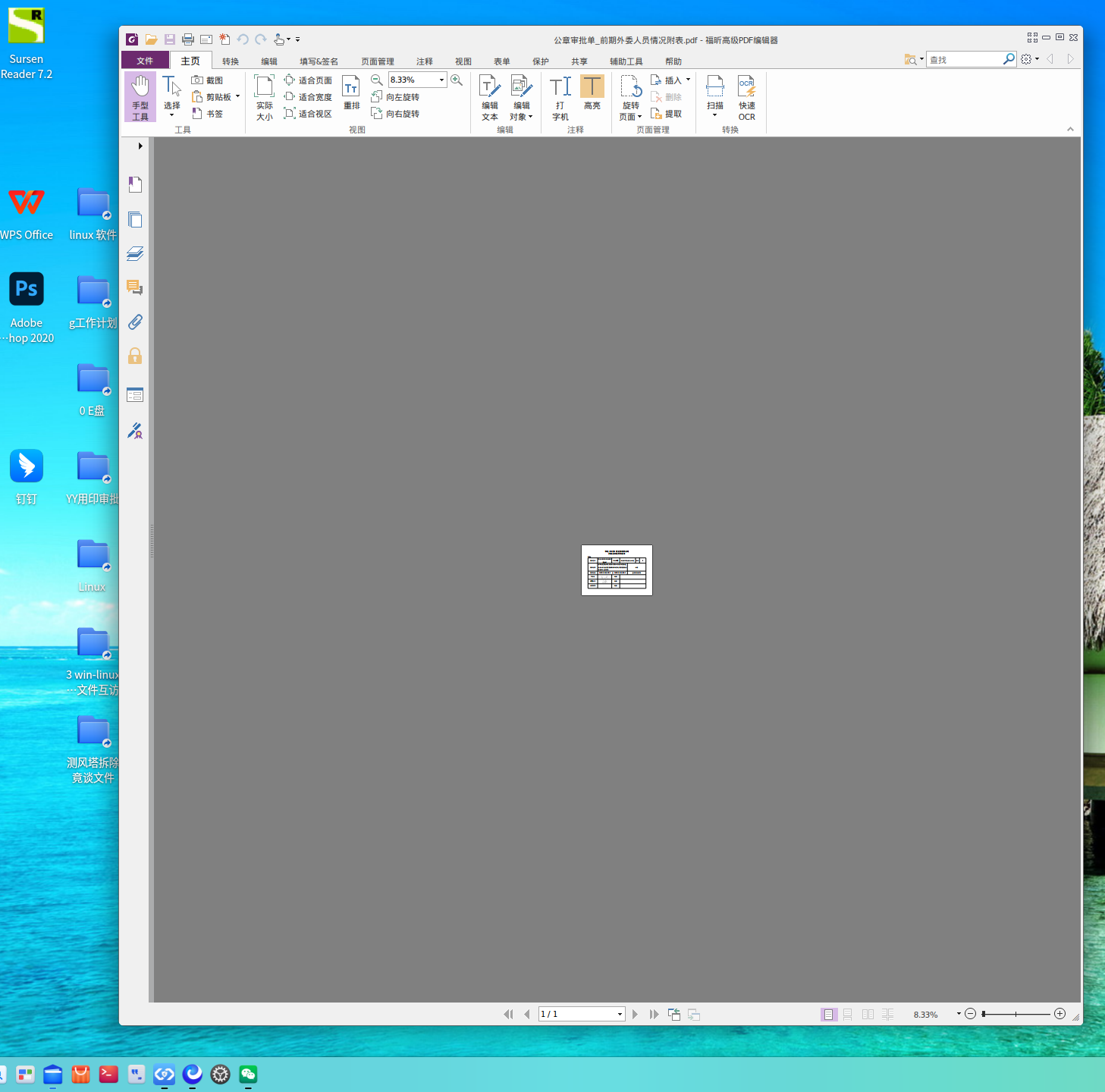Viewport: 1105px width, 1092px height.
Task: Enable continuous page view in status bar
Action: pyautogui.click(x=848, y=1015)
